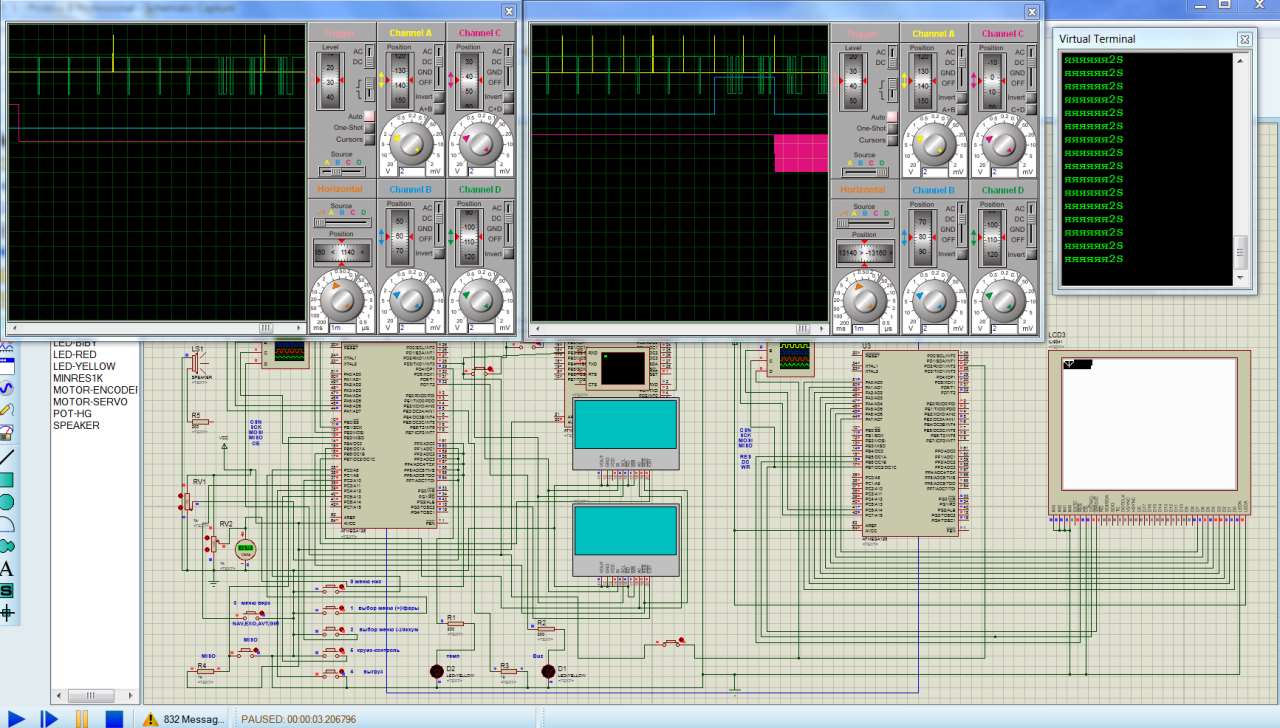Click the Step simulation button
This screenshot has width=1280, height=728.
point(48,718)
